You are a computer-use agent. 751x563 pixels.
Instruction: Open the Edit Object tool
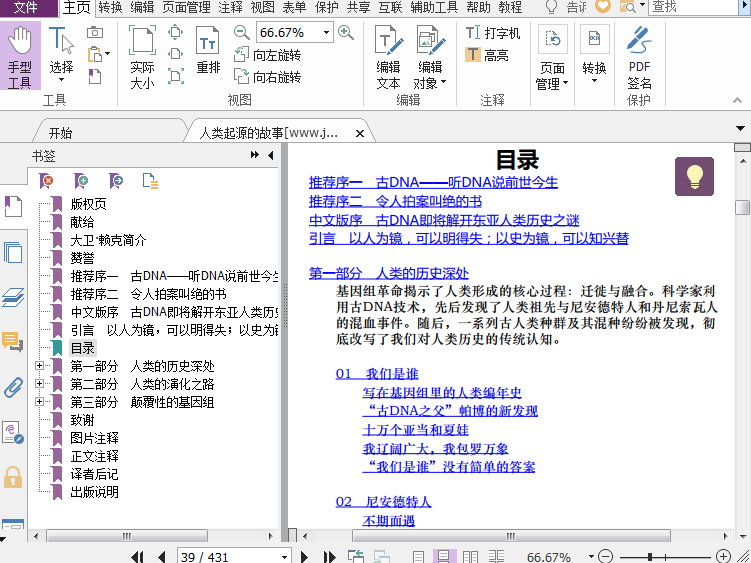click(430, 57)
